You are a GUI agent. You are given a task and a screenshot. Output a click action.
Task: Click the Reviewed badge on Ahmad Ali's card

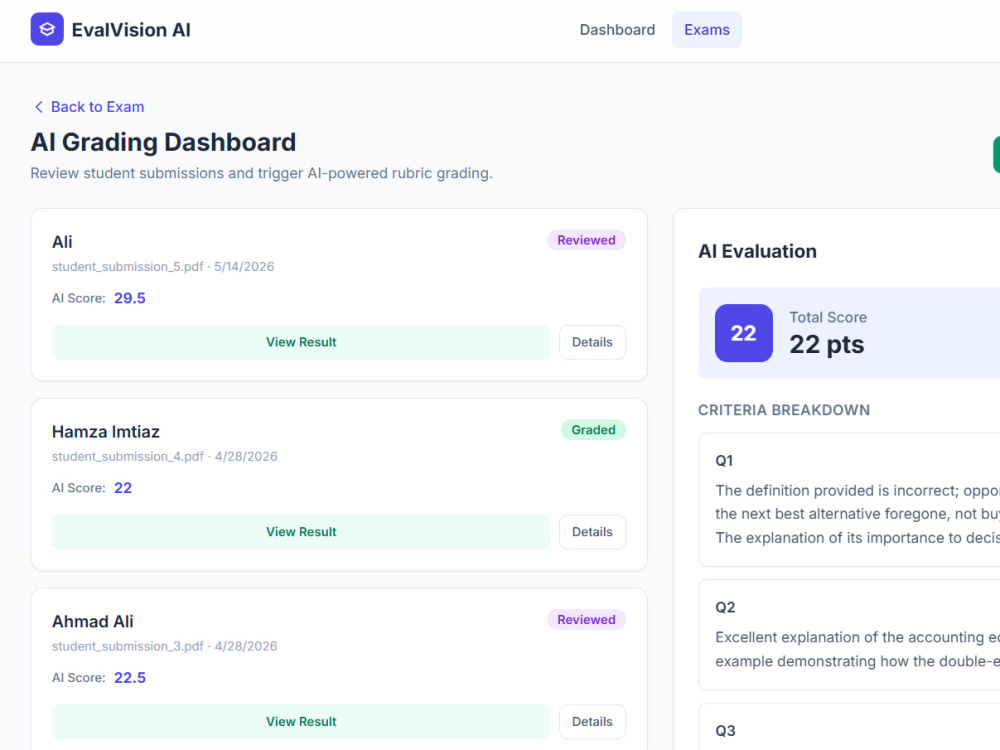click(586, 619)
